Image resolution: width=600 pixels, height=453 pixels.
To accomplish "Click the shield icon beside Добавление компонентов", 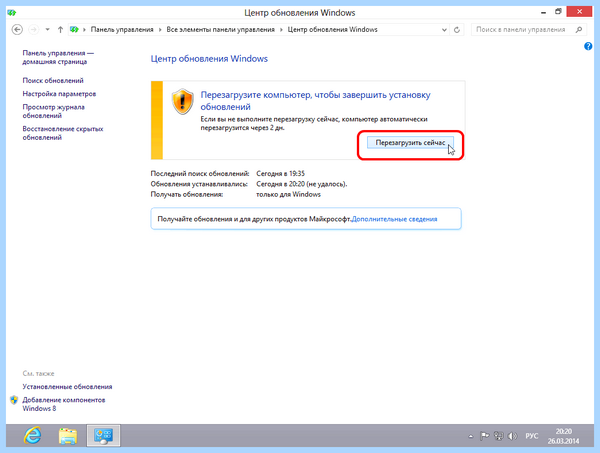I will tap(14, 400).
